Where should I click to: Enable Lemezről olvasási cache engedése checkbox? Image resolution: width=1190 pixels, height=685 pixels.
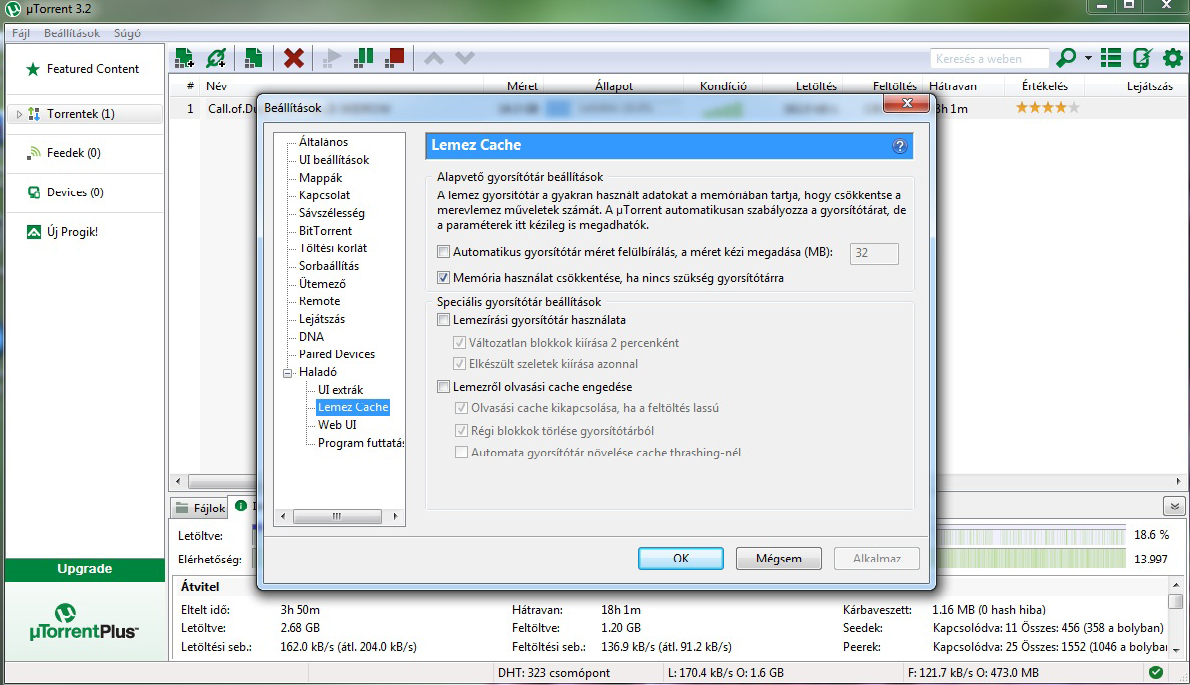(443, 386)
